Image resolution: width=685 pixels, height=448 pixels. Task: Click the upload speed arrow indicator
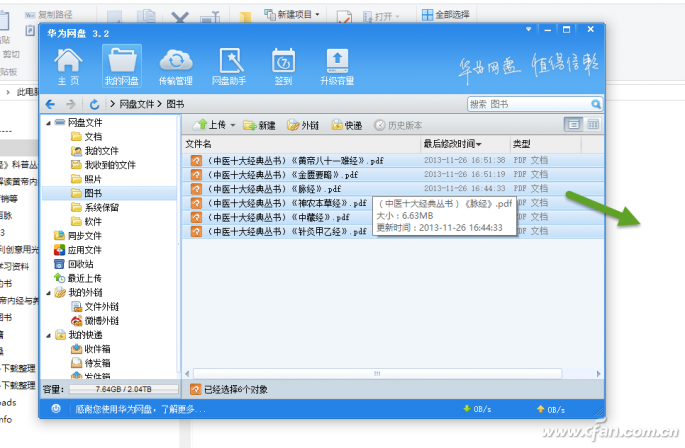coord(540,409)
